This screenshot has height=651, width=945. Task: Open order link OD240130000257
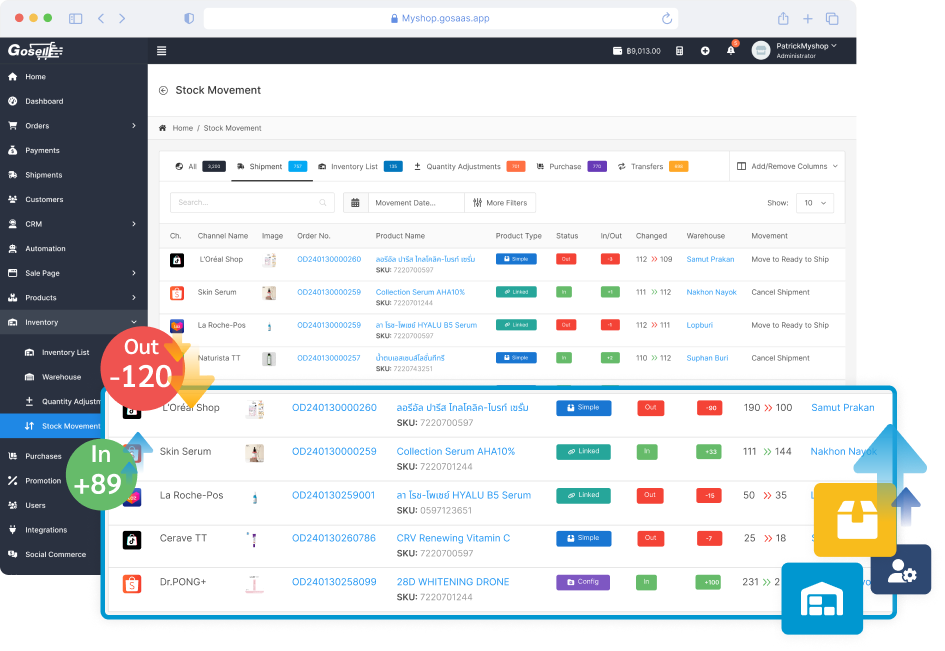pos(328,358)
